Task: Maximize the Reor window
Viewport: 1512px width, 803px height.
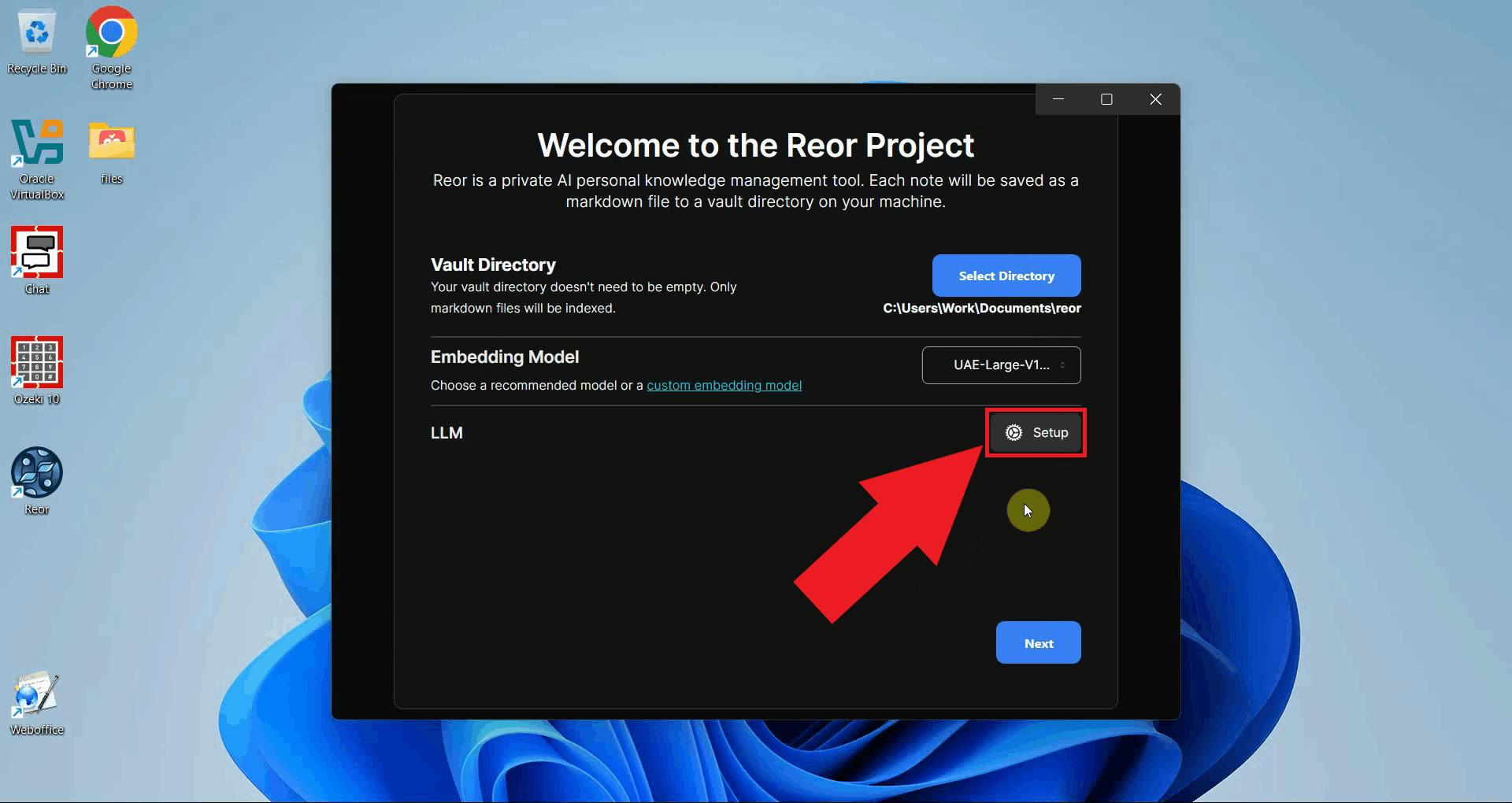Action: [1106, 99]
